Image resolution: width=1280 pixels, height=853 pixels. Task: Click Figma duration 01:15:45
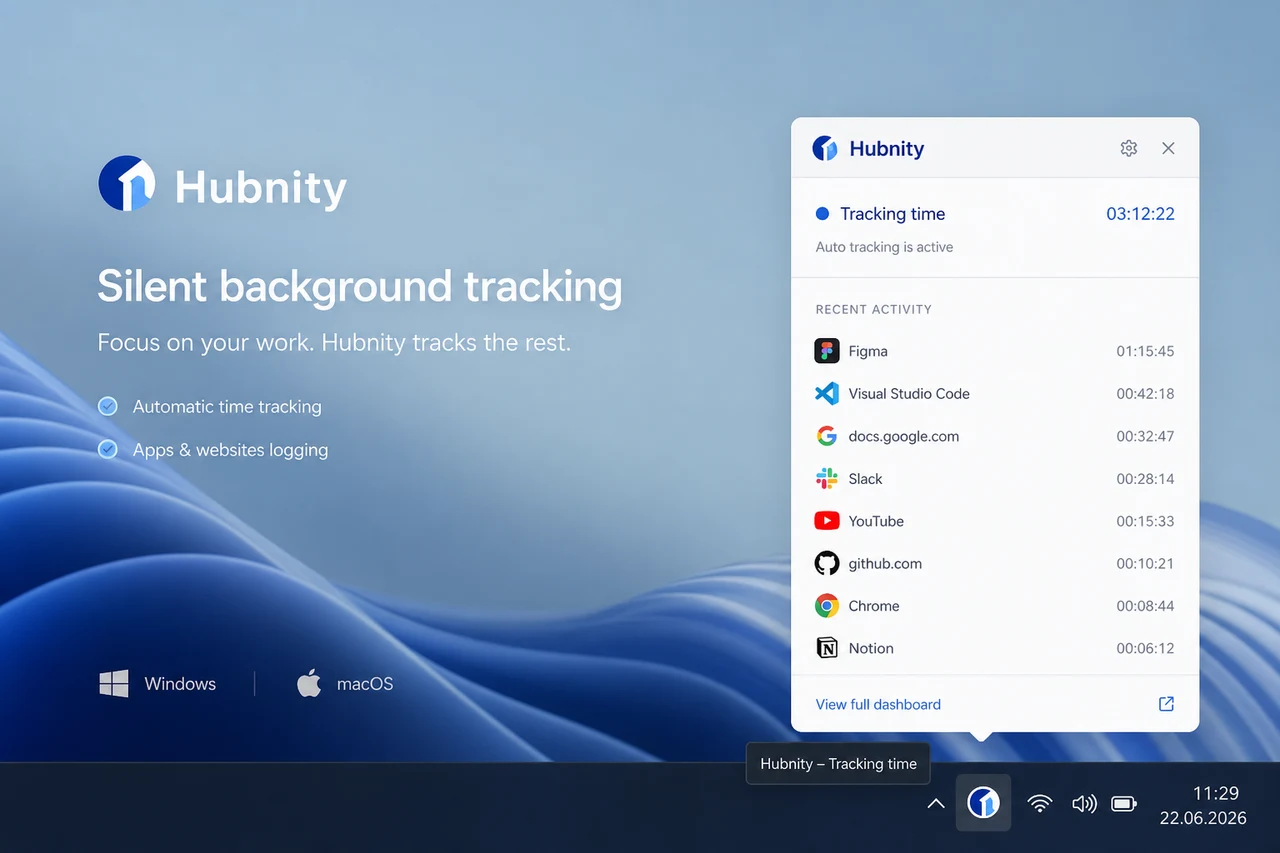point(1146,351)
